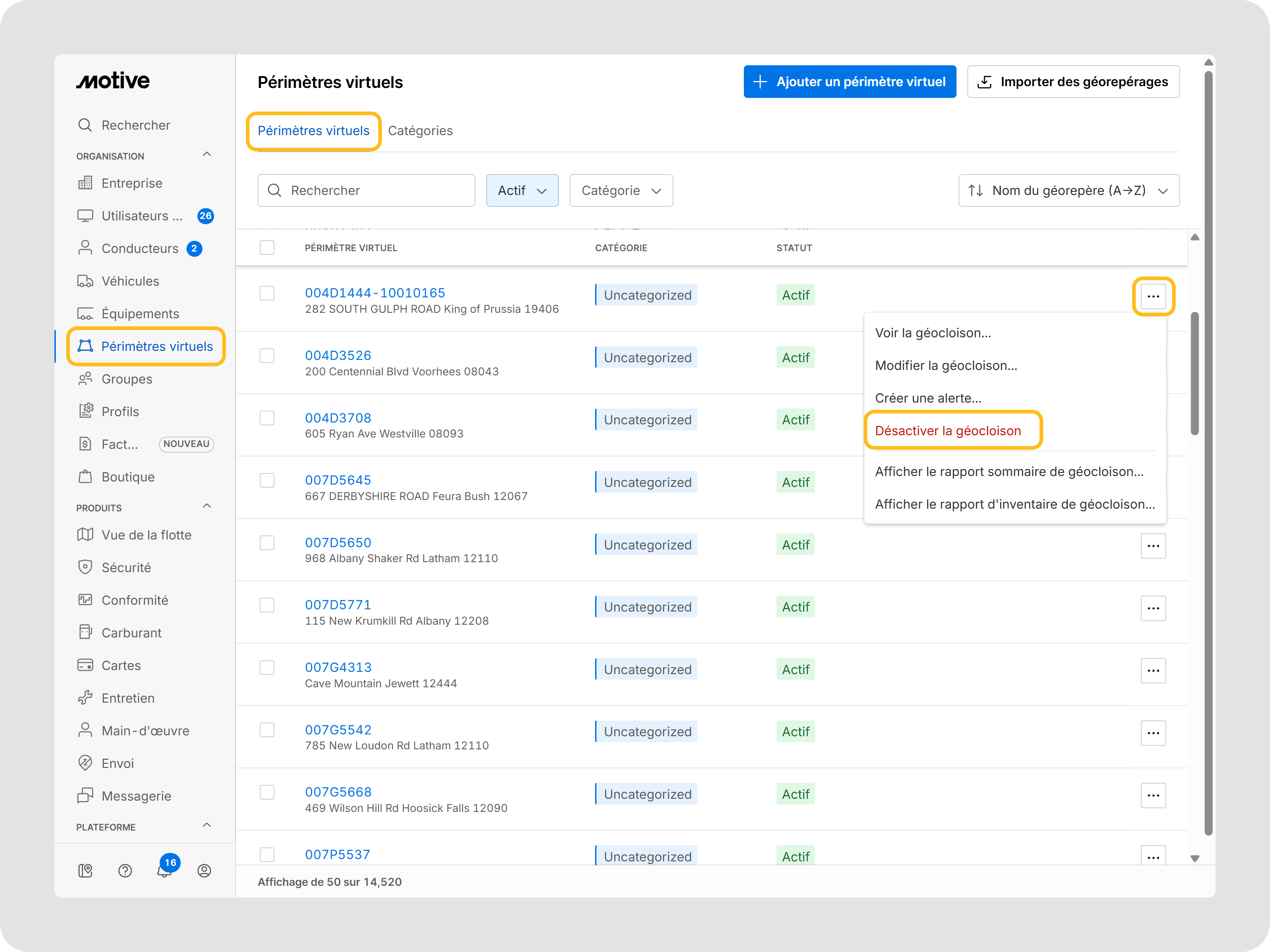Open Sécurité shield item in sidebar
Image resolution: width=1270 pixels, height=952 pixels.
[x=126, y=568]
